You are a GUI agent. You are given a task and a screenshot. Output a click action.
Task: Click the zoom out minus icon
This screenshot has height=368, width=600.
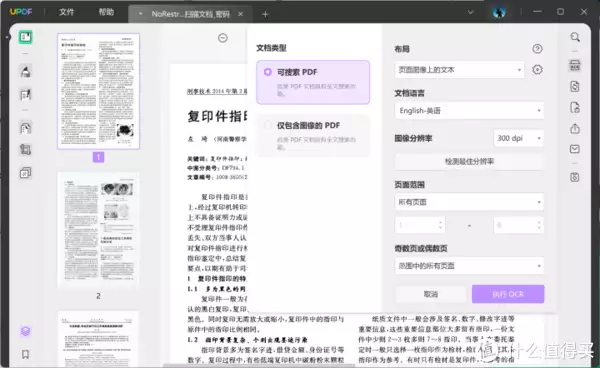pyautogui.click(x=223, y=38)
